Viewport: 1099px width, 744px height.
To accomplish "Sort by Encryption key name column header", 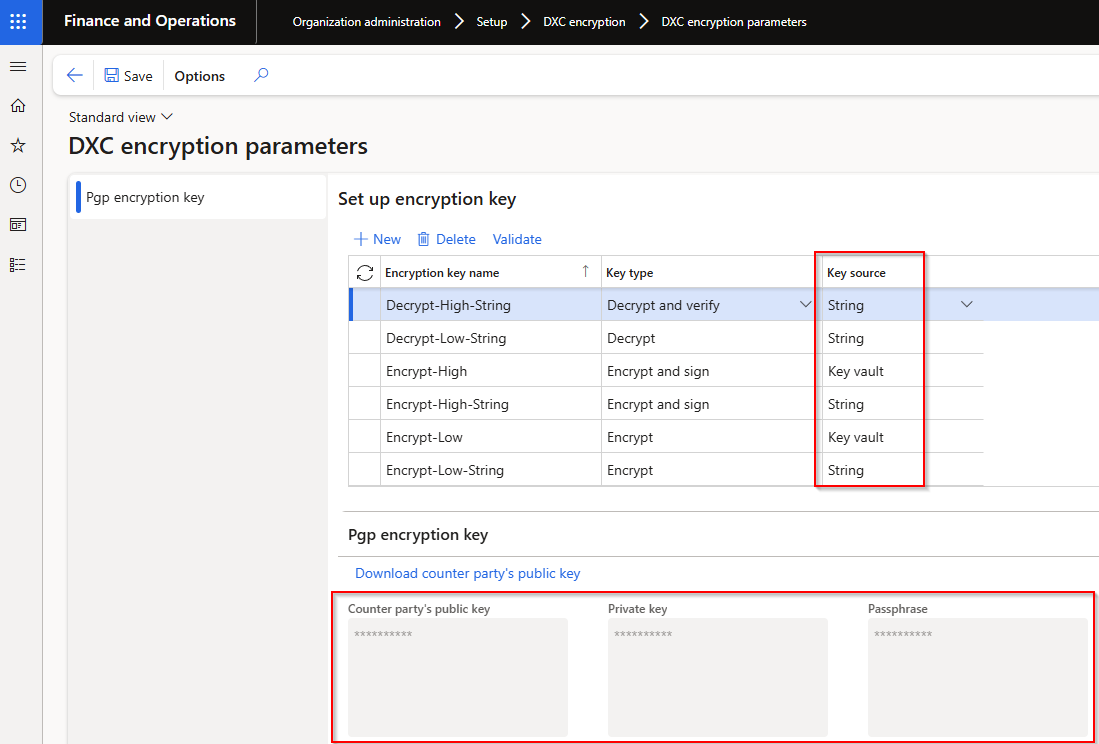I will point(442,272).
